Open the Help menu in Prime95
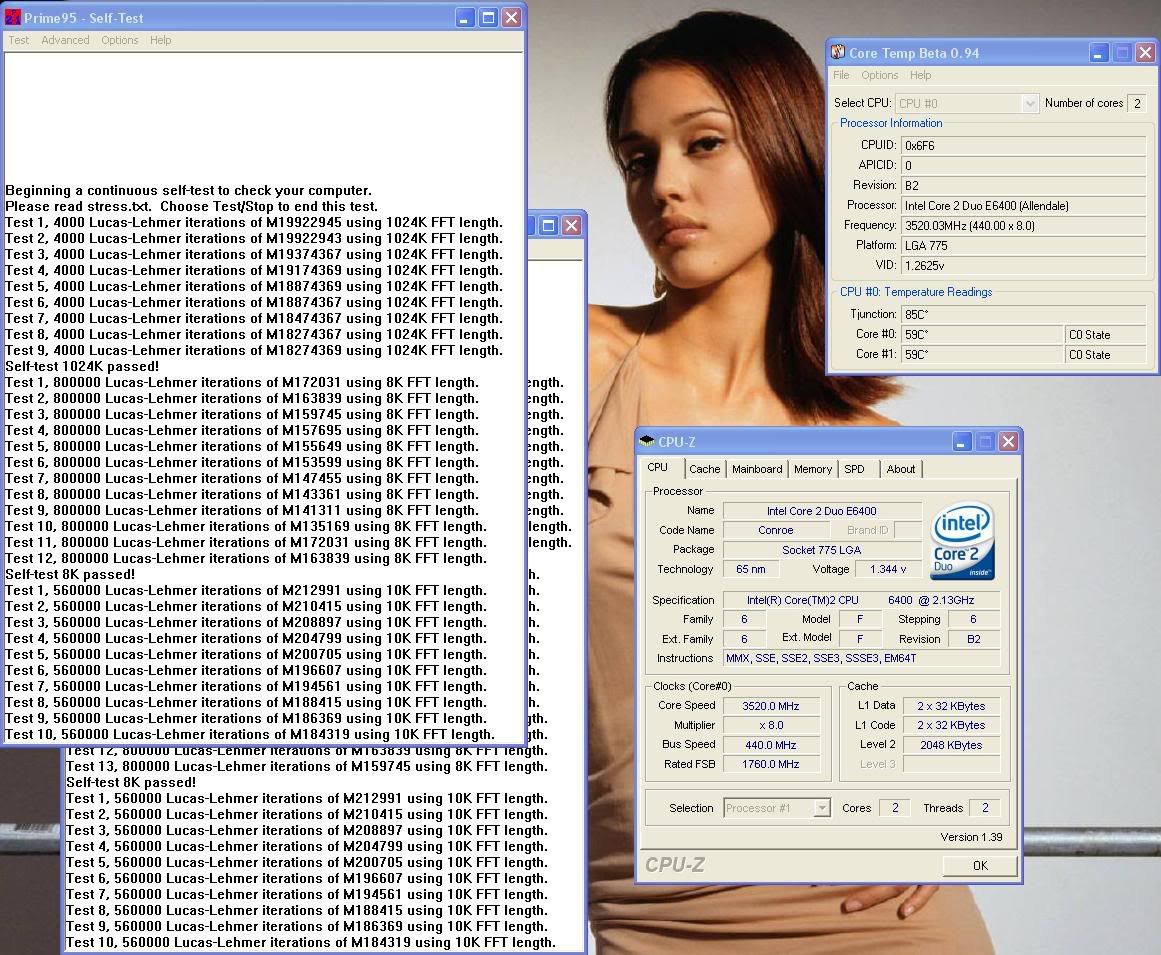The height and width of the screenshot is (955, 1161). coord(161,40)
